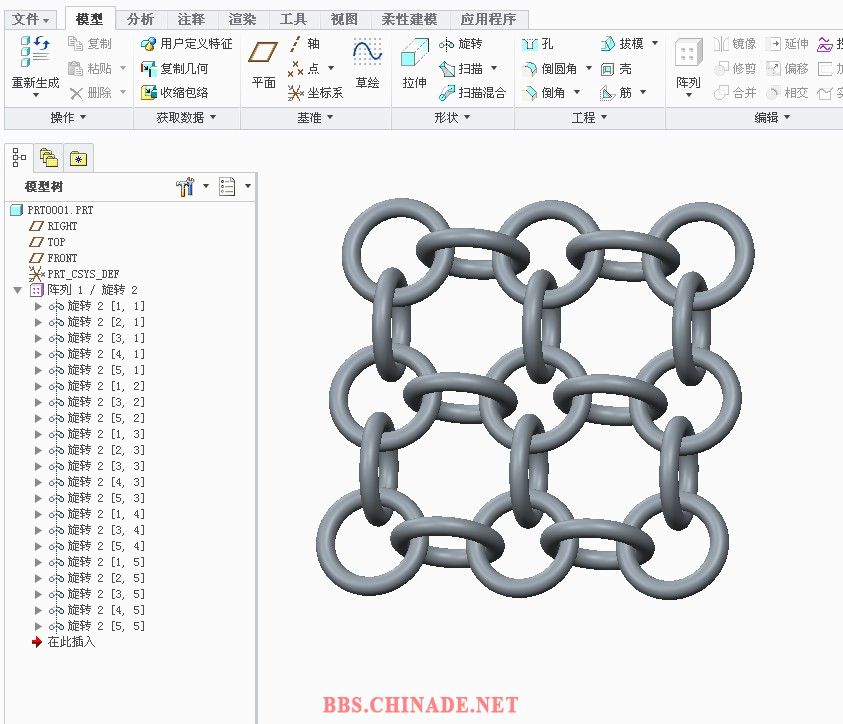This screenshot has width=843, height=724.
Task: Switch to the 注释 annotation tab
Action: click(191, 19)
